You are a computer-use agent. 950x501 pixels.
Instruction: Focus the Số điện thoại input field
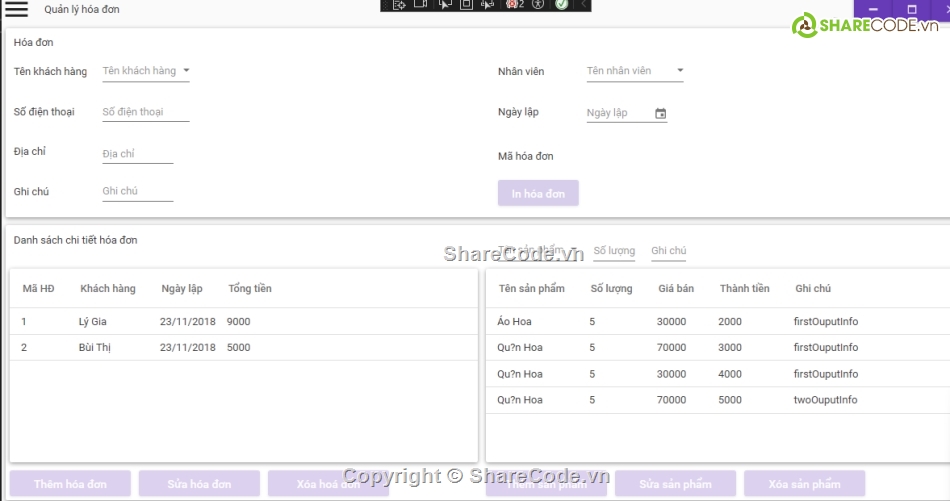(145, 112)
